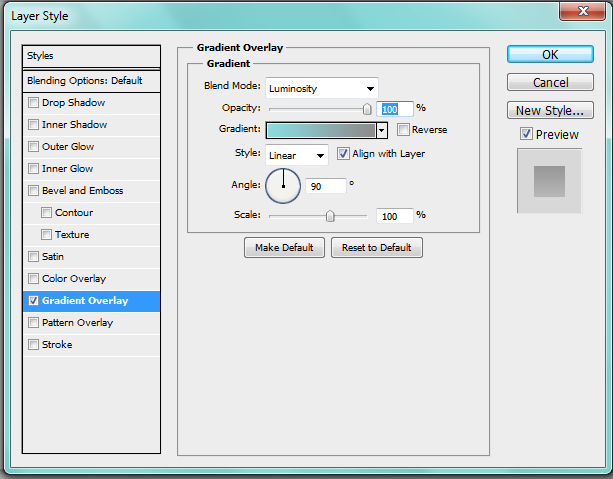
Task: Expand the gradient picker arrow
Action: 382,130
